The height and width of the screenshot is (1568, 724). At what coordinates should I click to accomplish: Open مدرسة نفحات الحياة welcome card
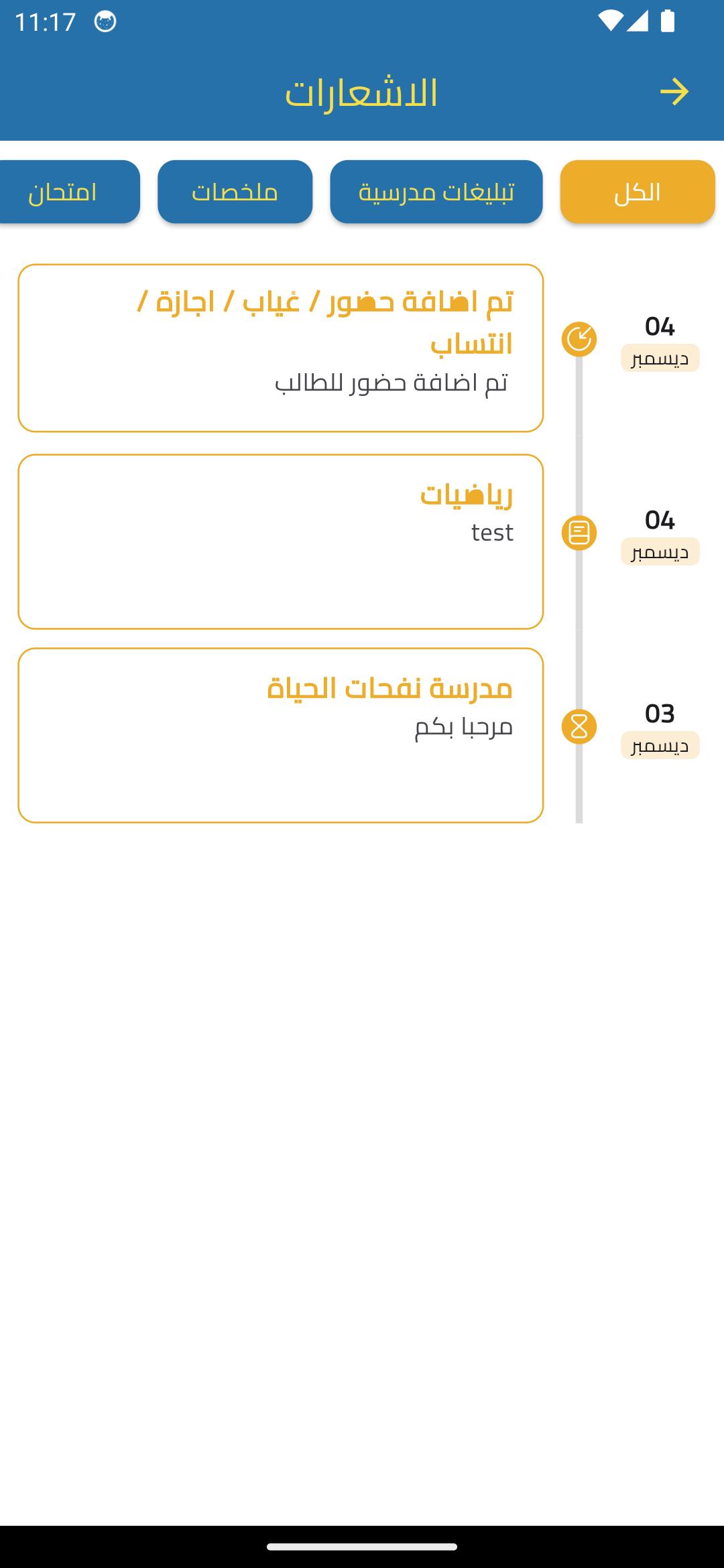click(281, 735)
